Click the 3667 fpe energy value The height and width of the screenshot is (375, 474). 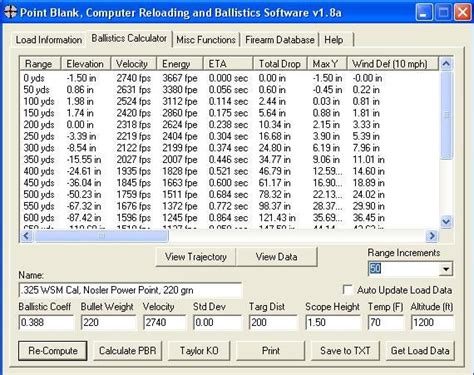pyautogui.click(x=180, y=78)
